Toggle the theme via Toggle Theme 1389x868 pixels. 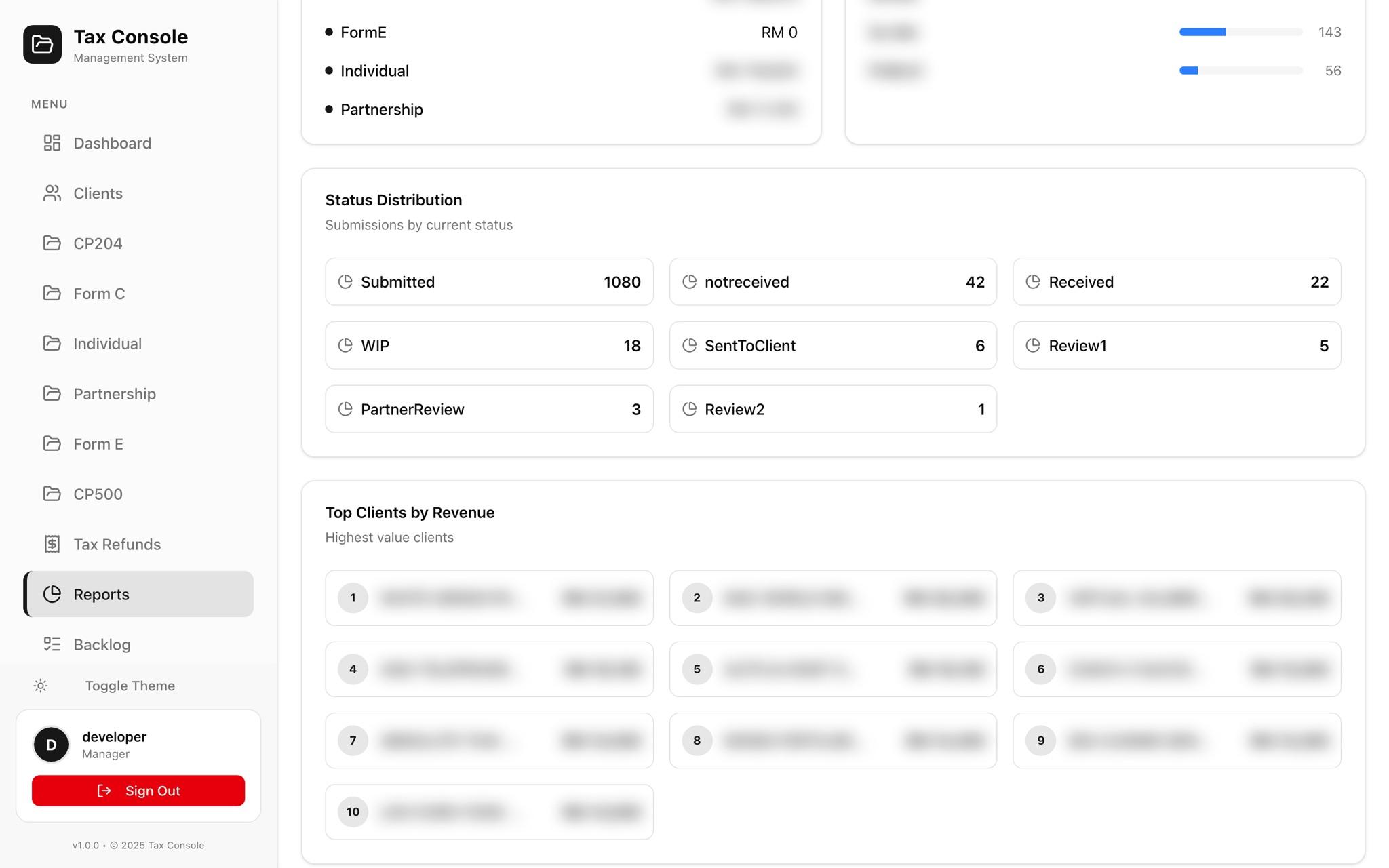point(138,686)
